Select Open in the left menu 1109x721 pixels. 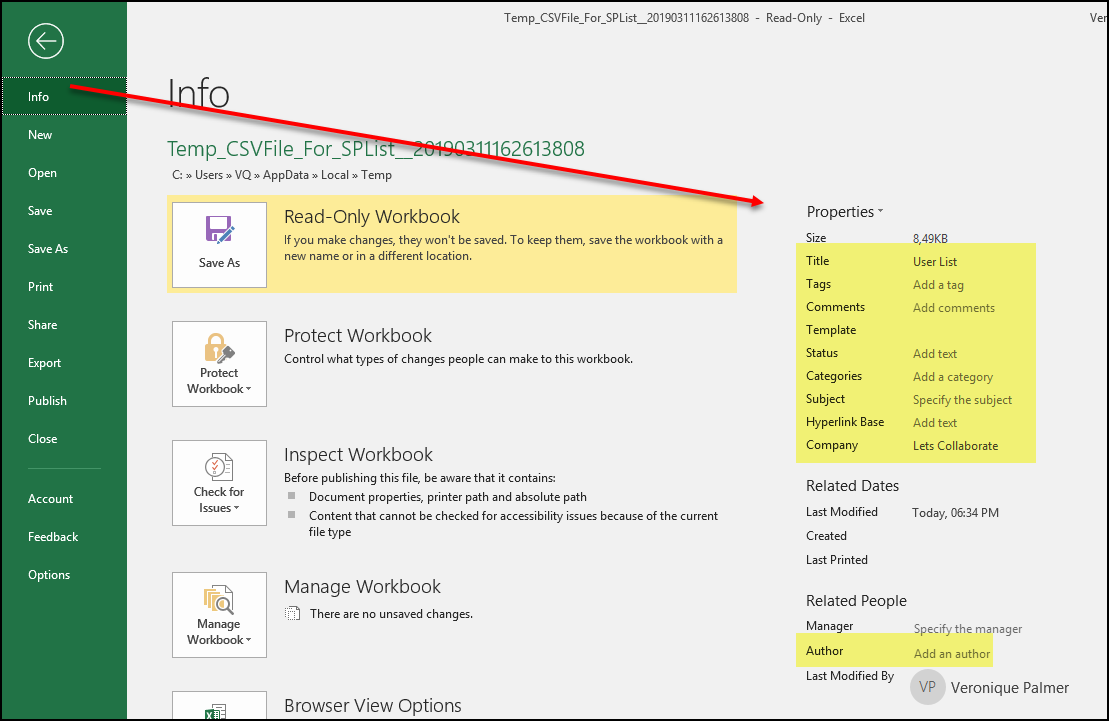[43, 173]
